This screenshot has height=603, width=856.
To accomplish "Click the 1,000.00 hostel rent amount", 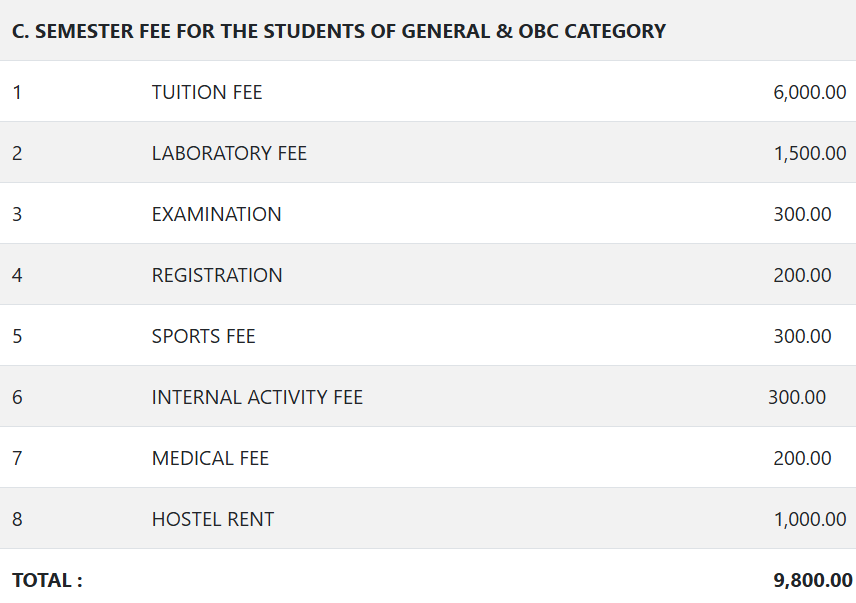I will pyautogui.click(x=809, y=519).
